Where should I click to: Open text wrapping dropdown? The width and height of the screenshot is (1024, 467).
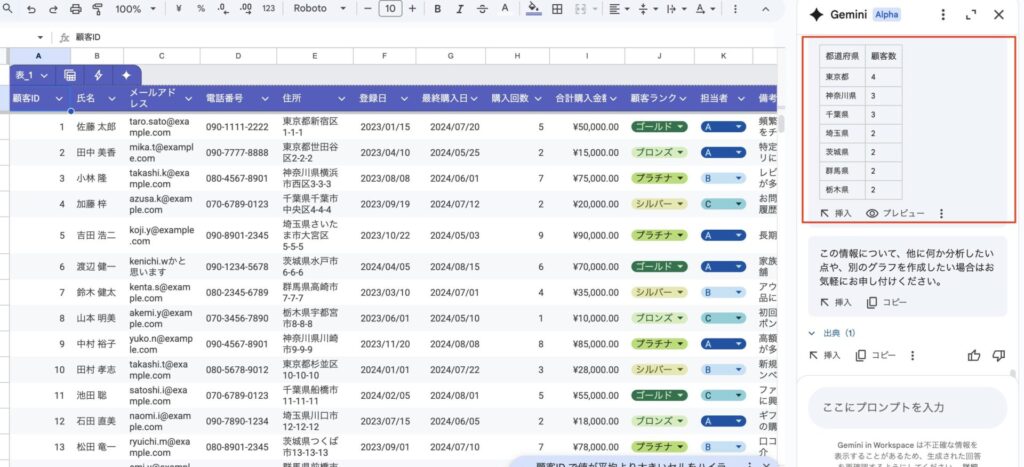pos(675,9)
